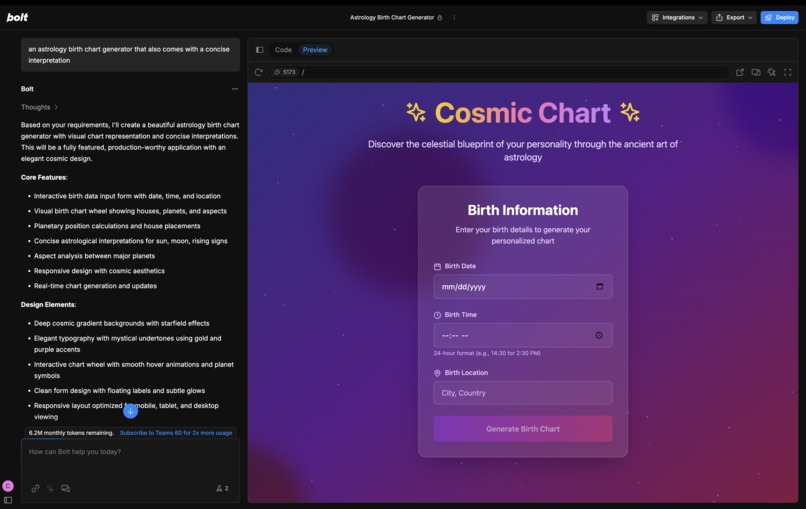Select the 5173 port selector
Image resolution: width=806 pixels, height=509 pixels.
pos(285,72)
